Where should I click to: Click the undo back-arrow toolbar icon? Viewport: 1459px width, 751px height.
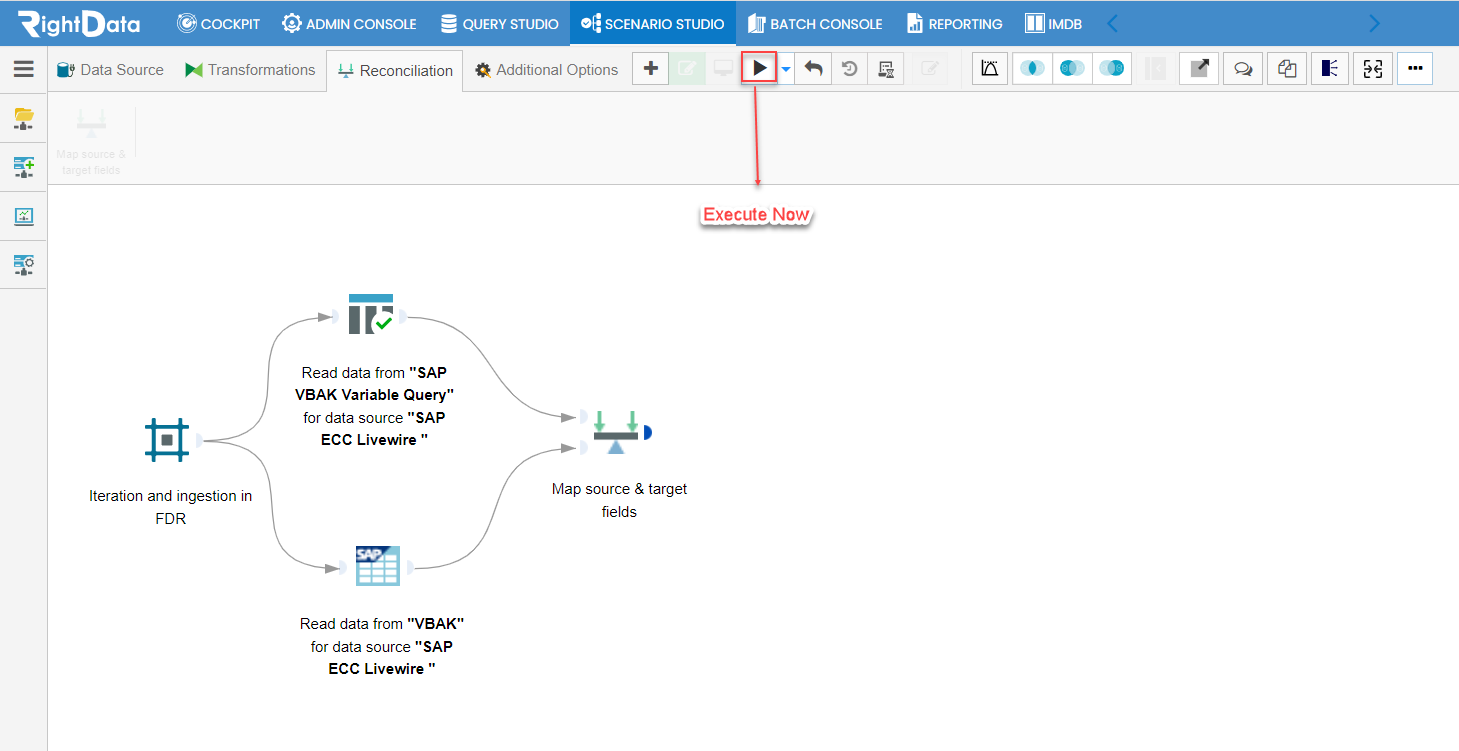pos(814,69)
